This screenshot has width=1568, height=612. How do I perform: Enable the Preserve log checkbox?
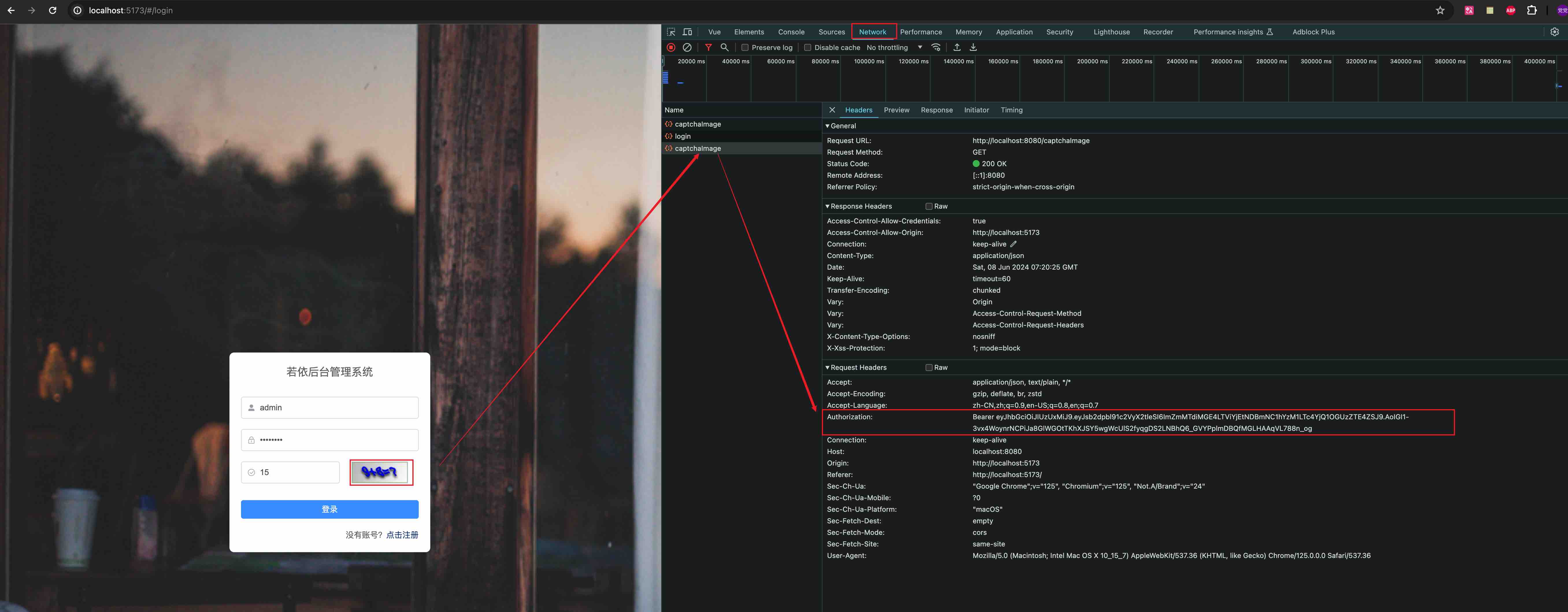[744, 47]
